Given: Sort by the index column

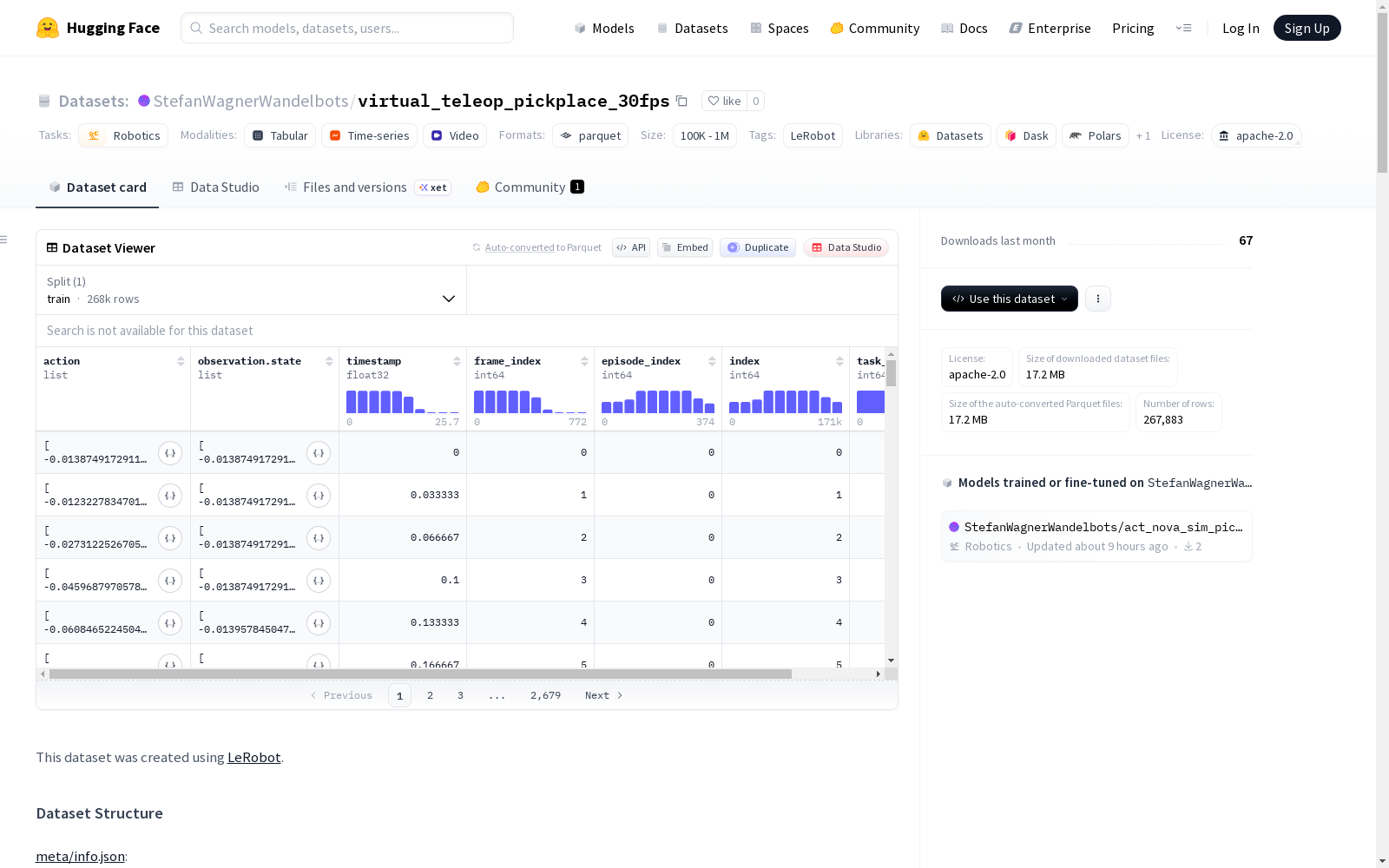Looking at the screenshot, I should point(839,361).
